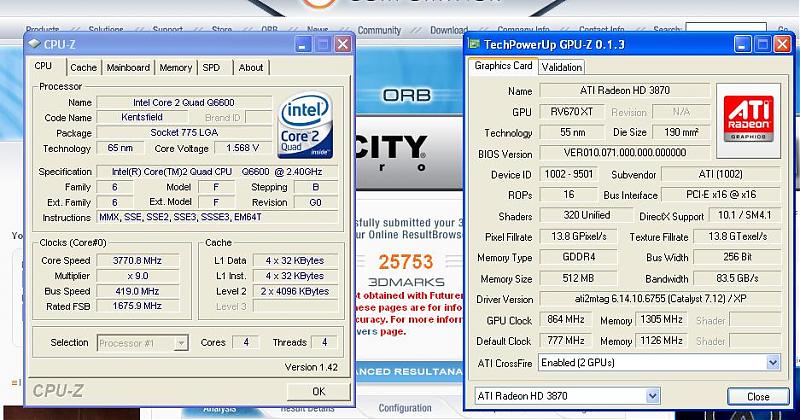Viewport: 800px width, 420px height.
Task: Open the Validation tab in GPU-Z
Action: tap(561, 67)
